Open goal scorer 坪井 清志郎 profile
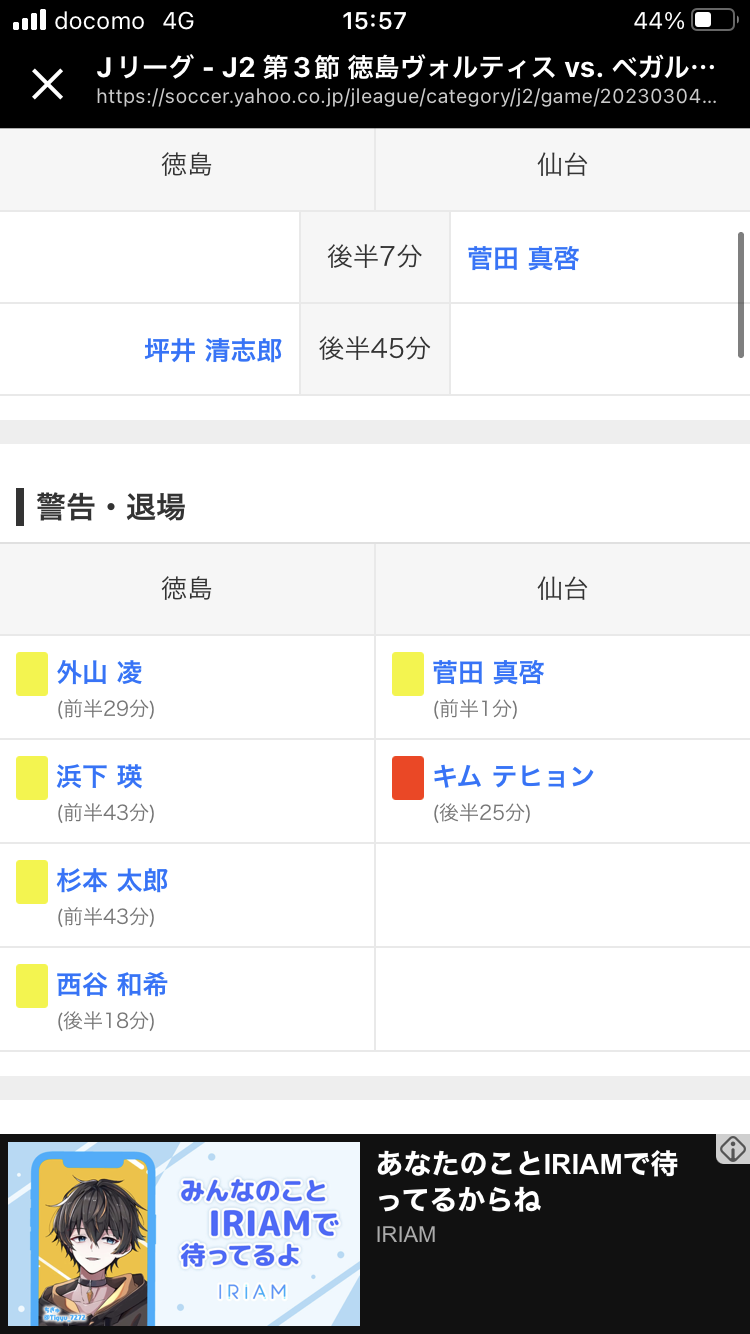This screenshot has height=1334, width=750. [213, 350]
